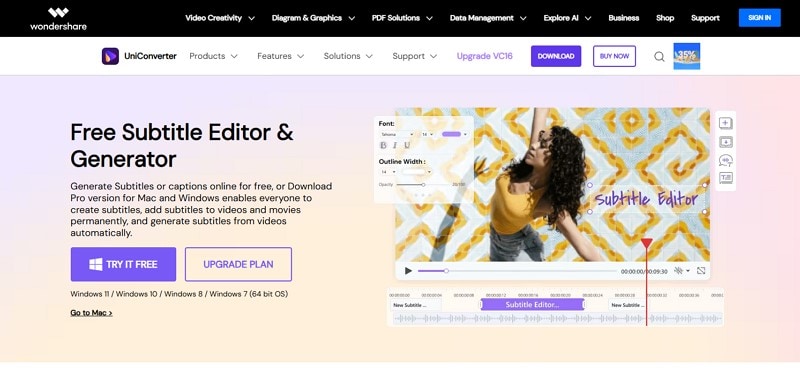Pick the white outline color swatch
The image size is (800, 388).
pyautogui.click(x=413, y=172)
